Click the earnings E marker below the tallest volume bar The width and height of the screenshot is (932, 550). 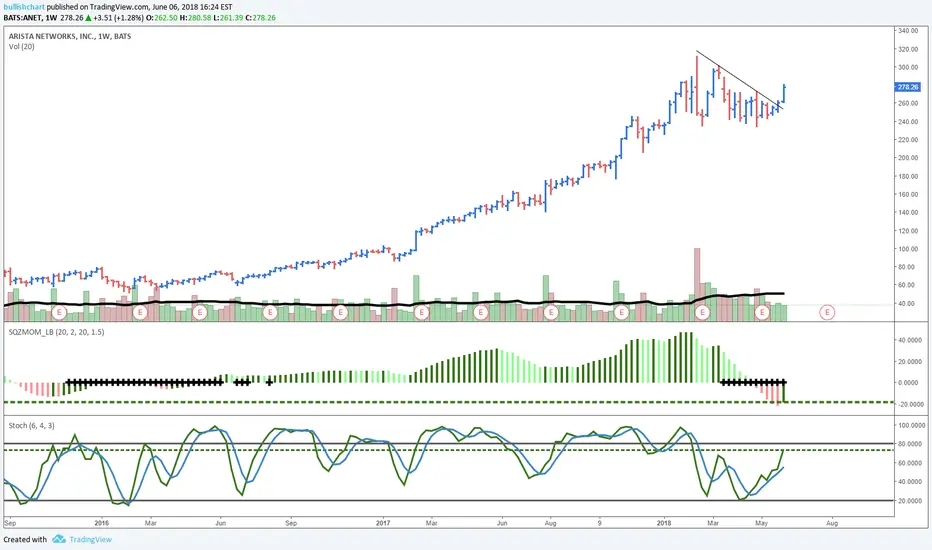pos(703,312)
